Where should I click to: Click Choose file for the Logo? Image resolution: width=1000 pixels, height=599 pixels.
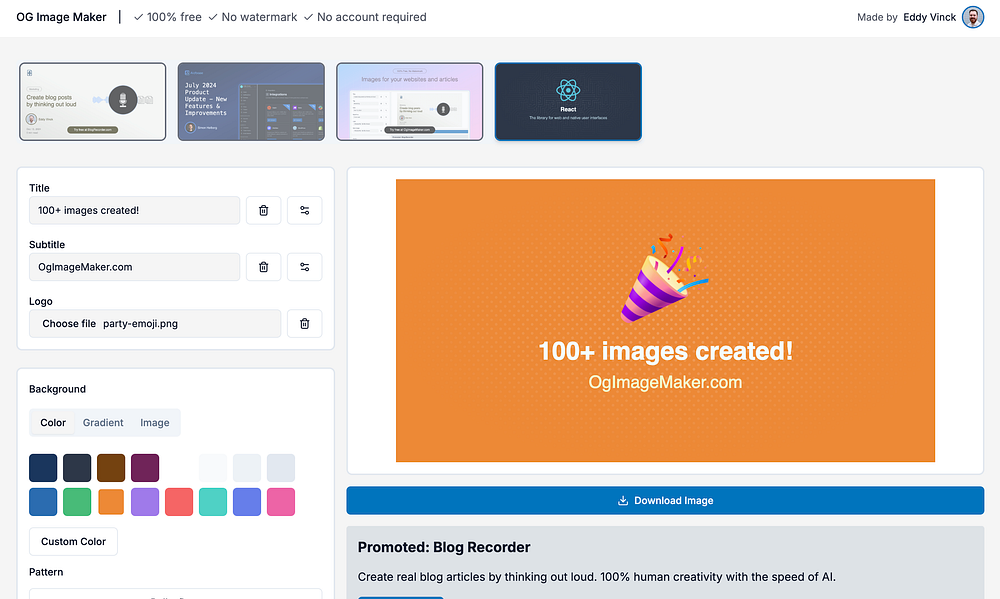click(69, 323)
